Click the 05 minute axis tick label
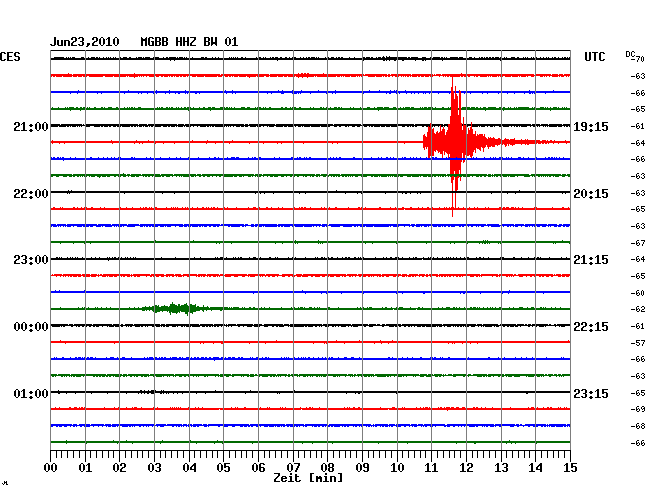 coord(223,467)
